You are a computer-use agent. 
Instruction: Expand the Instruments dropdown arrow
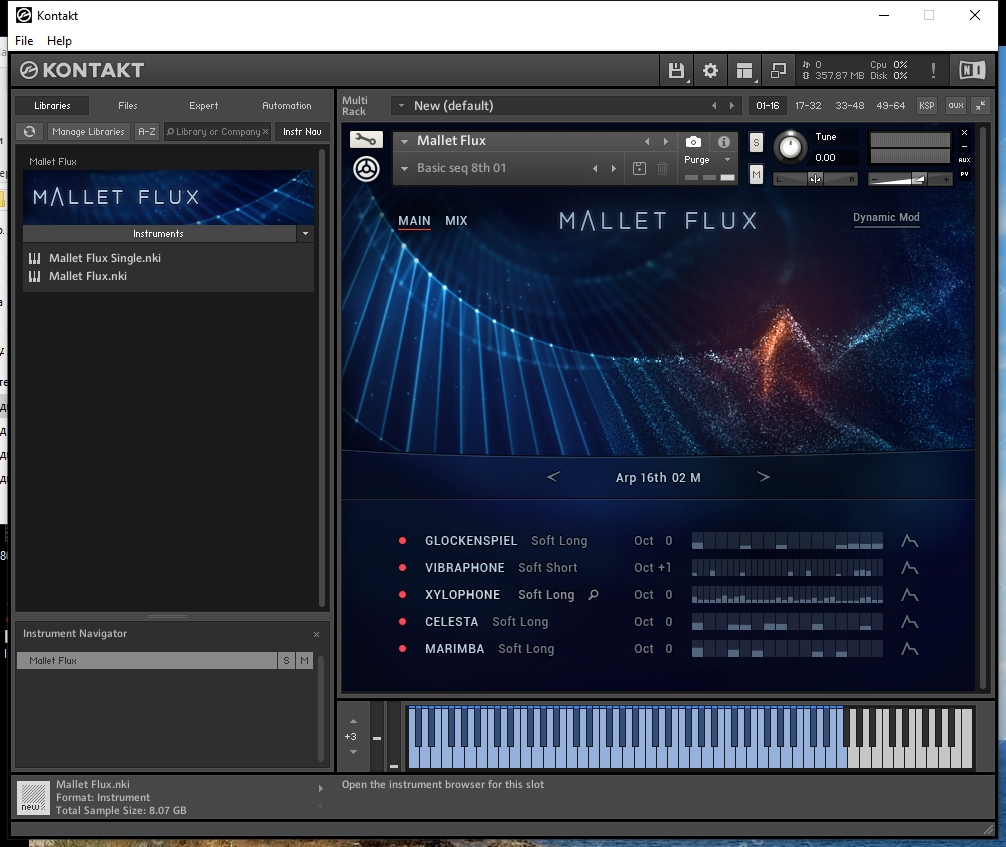coord(305,234)
